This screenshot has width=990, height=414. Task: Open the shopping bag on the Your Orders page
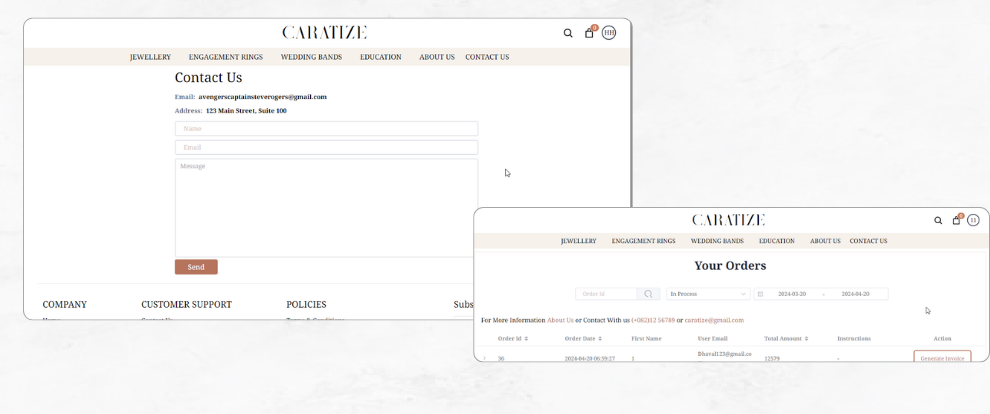click(x=956, y=220)
